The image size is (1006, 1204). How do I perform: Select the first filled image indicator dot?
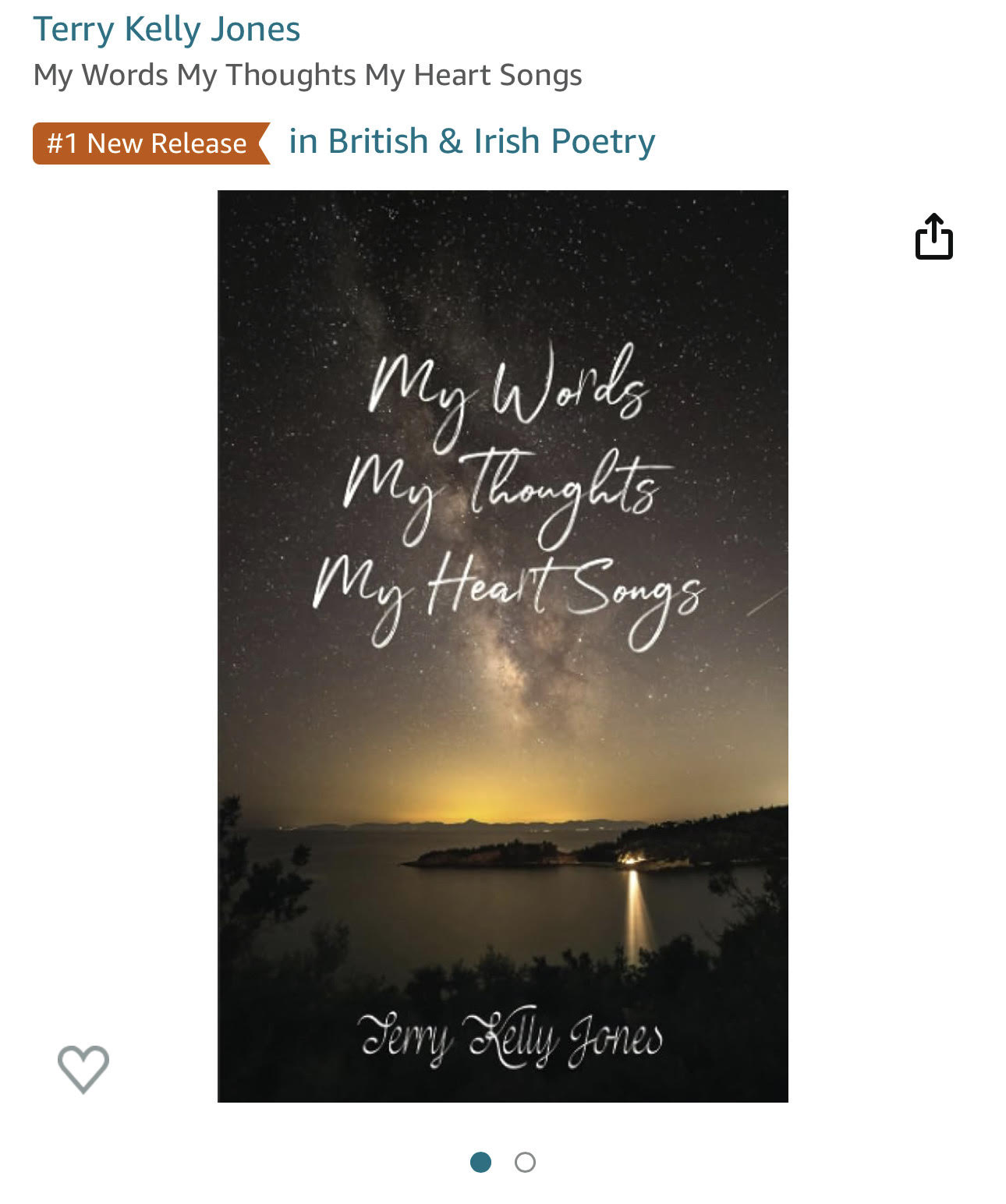(480, 1162)
